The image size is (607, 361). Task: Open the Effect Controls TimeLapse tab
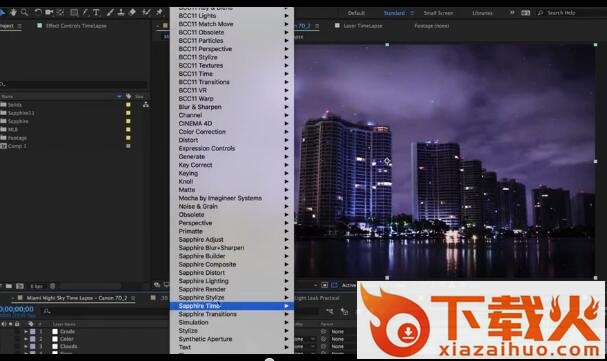[x=76, y=26]
